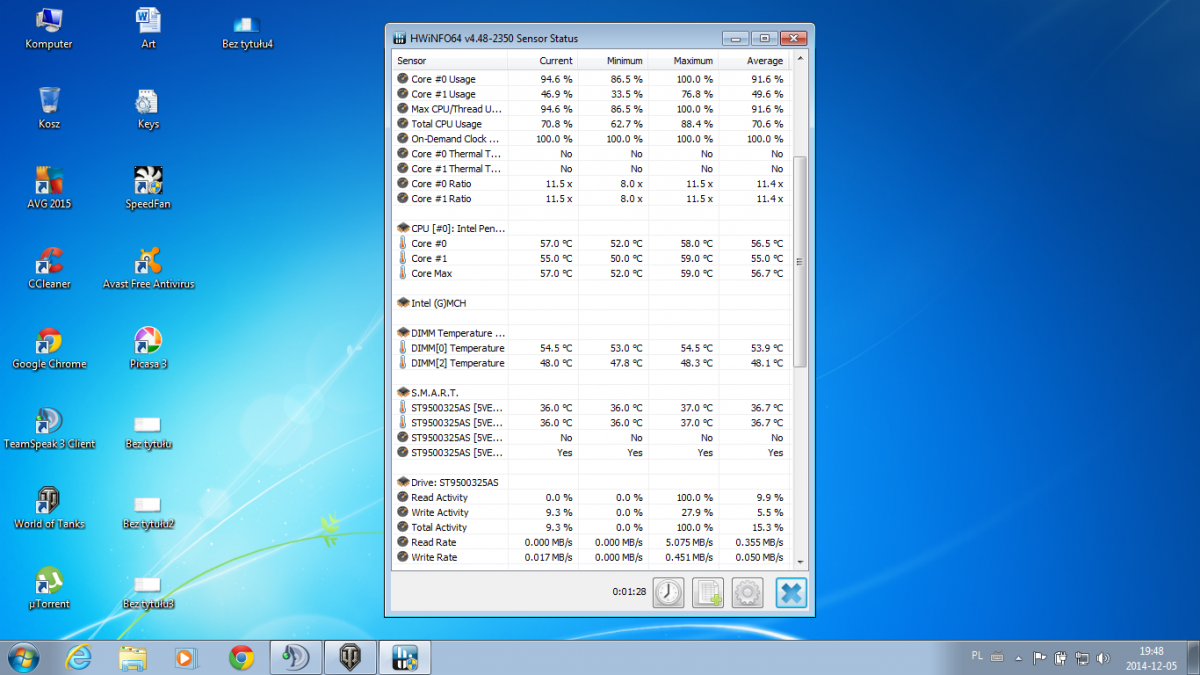Click the Show Desktop strip in taskbar
The image size is (1200, 675).
pos(1194,657)
